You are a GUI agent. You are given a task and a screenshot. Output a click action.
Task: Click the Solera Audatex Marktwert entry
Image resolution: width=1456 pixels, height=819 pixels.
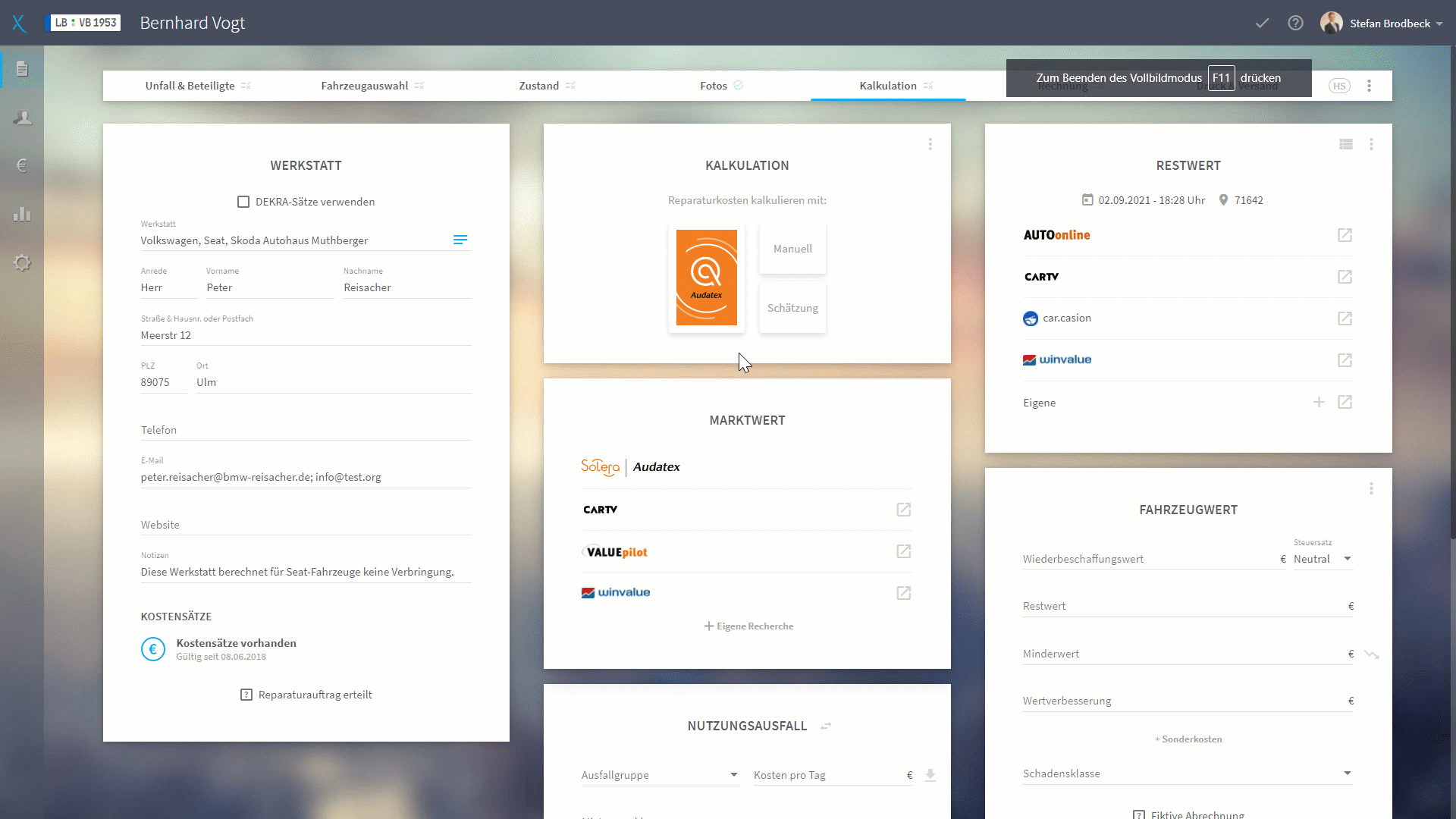pos(631,467)
